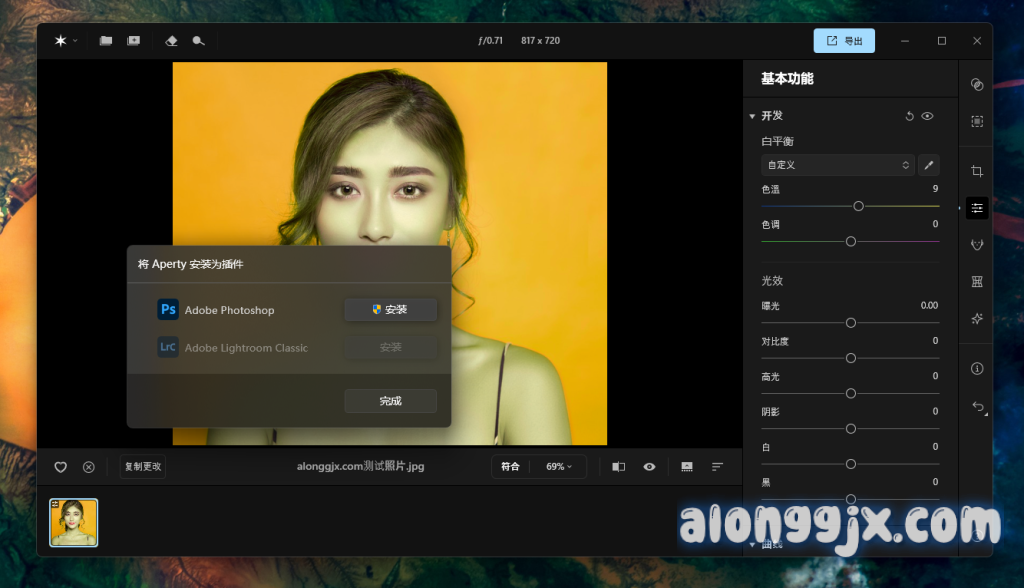
Task: Click 安装 button for Adobe Photoshop
Action: [390, 310]
